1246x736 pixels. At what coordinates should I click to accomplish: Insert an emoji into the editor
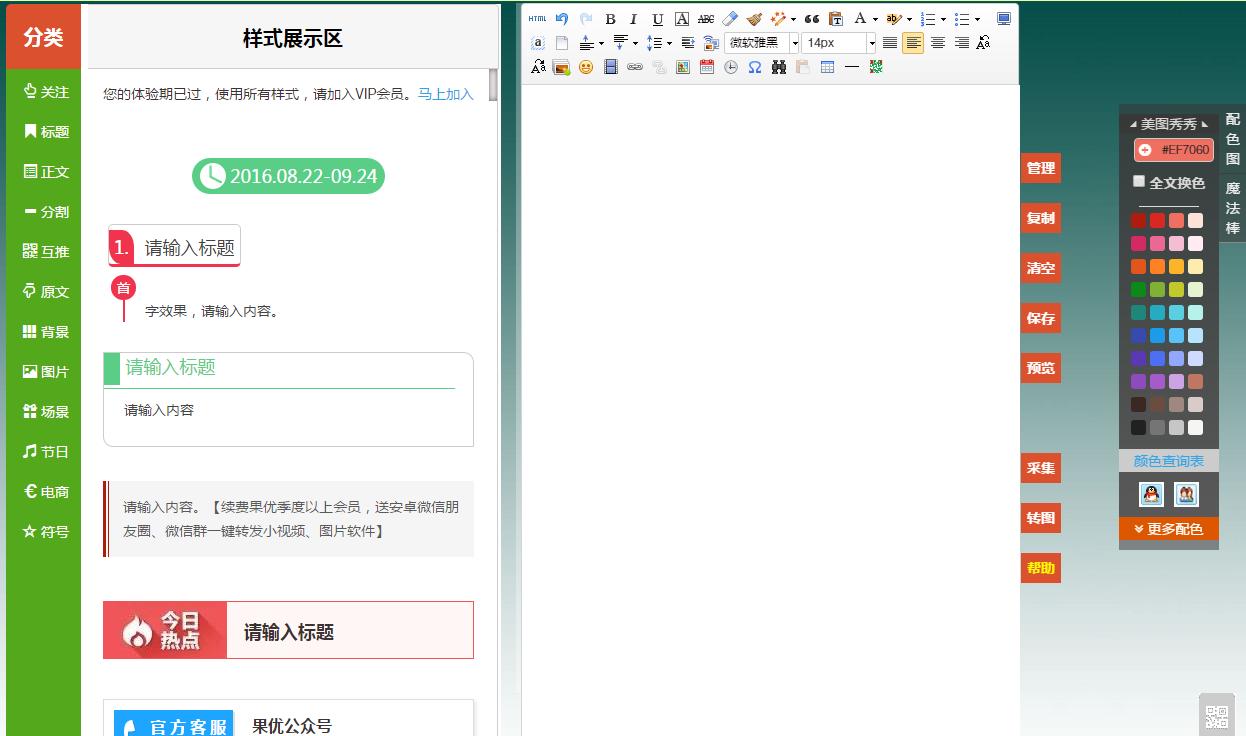(x=585, y=67)
